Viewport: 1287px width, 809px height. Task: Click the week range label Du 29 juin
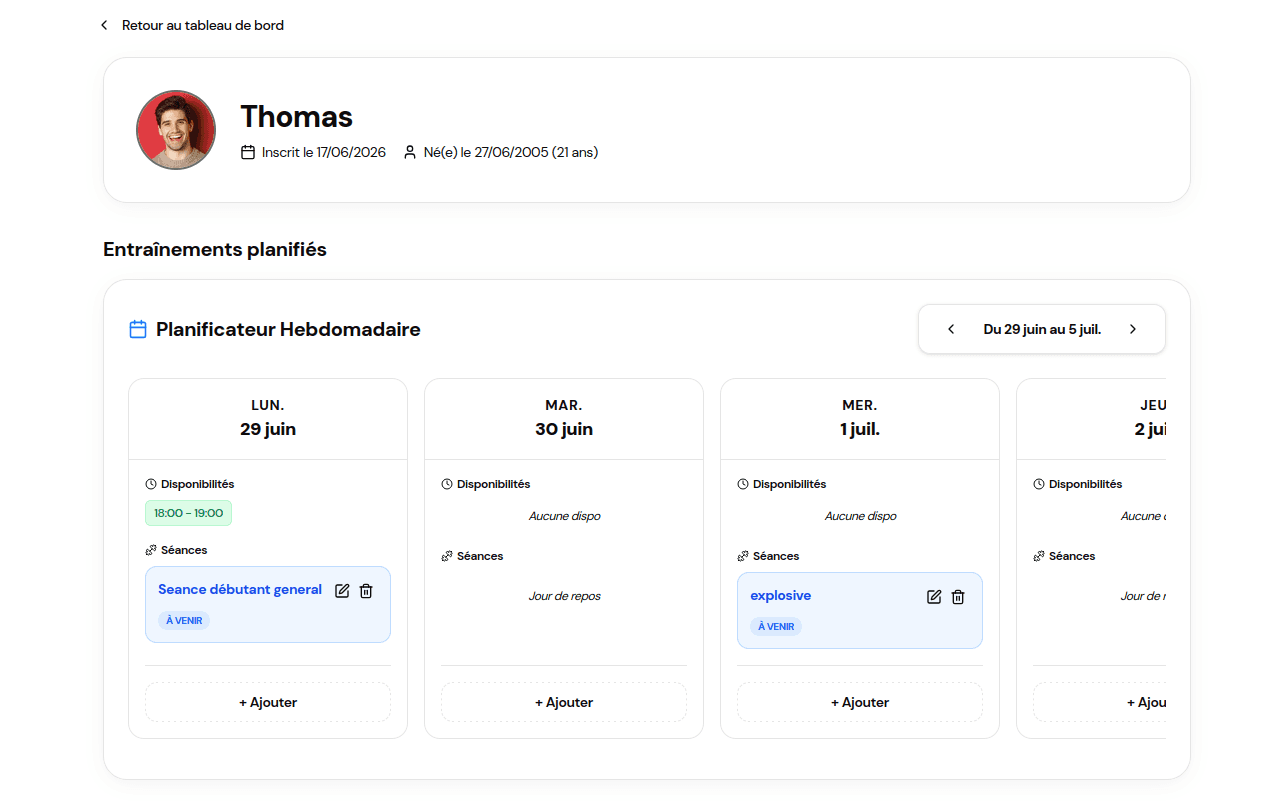[1042, 329]
